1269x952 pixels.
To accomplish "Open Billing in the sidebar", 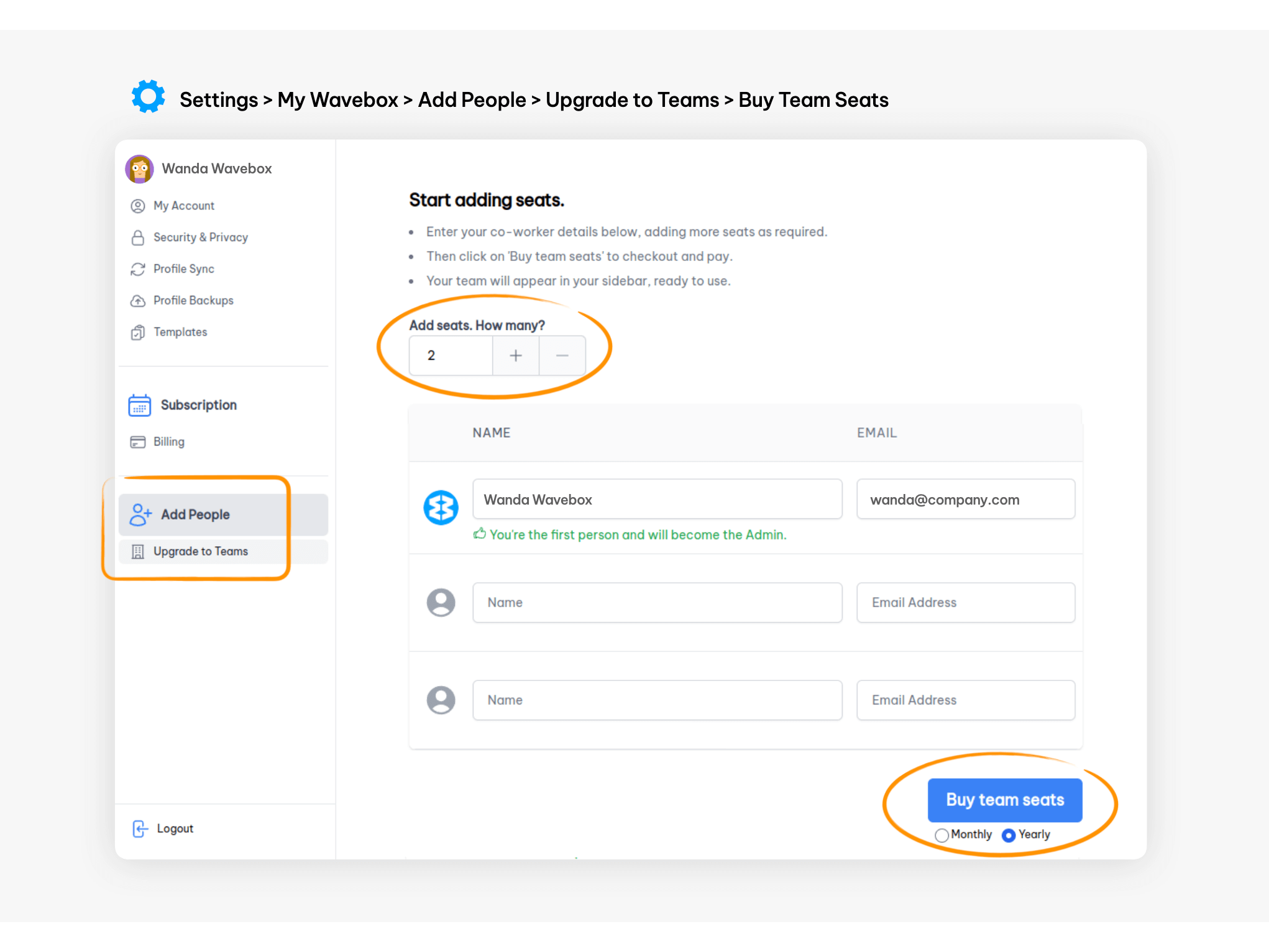I will 169,442.
